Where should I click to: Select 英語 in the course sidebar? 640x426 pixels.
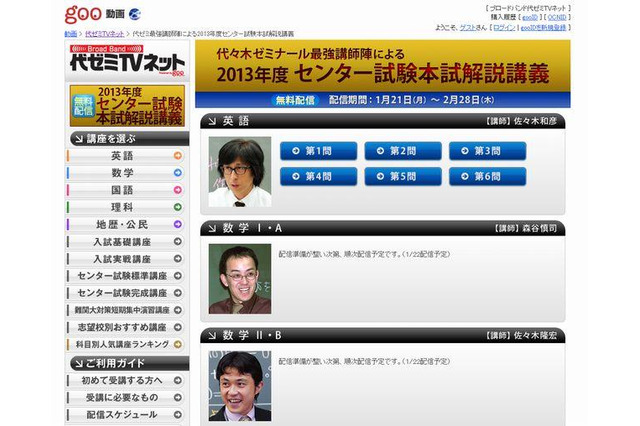125,155
